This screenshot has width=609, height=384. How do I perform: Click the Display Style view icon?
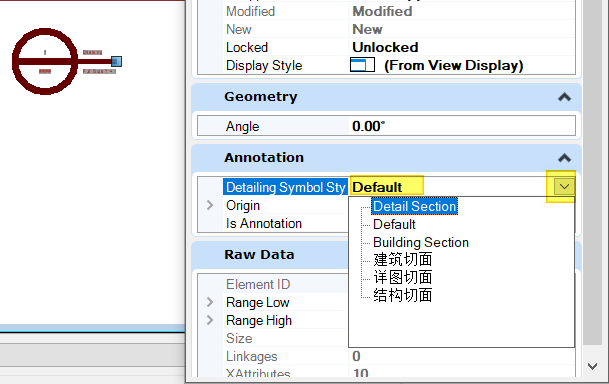coord(362,65)
